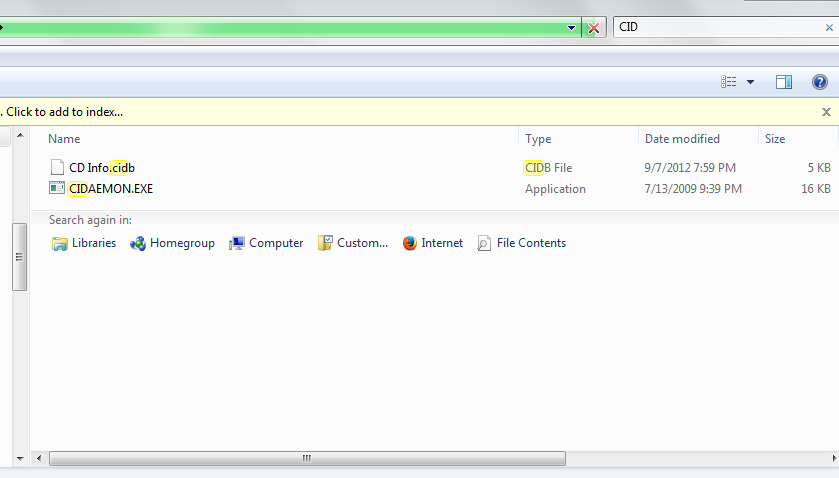Click the File Contents magnifier icon

(x=484, y=244)
